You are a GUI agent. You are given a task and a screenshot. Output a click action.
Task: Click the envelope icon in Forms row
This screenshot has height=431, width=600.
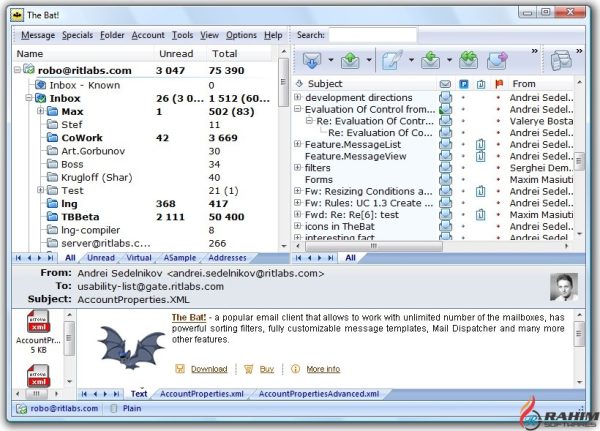pyautogui.click(x=445, y=180)
